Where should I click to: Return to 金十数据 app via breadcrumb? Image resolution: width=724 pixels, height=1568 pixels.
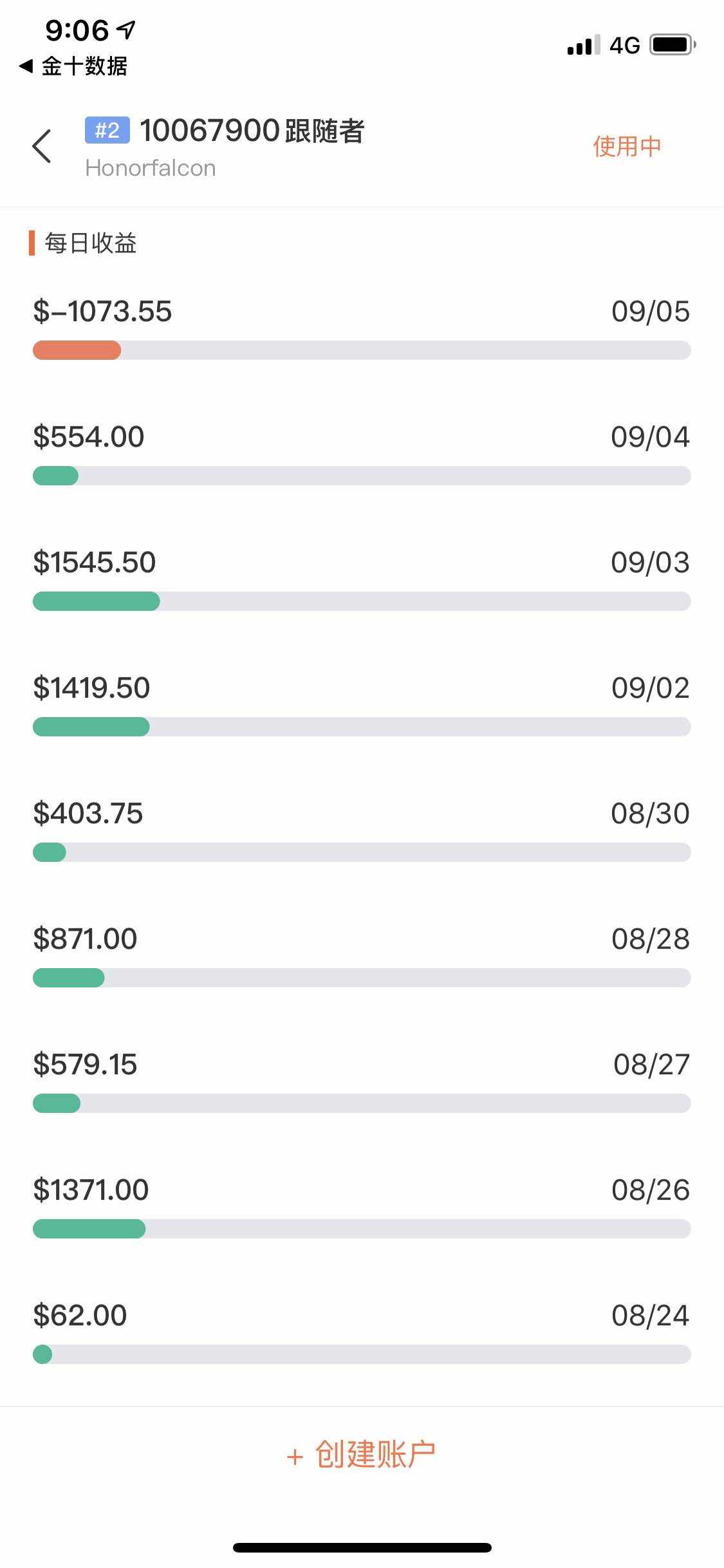(73, 66)
